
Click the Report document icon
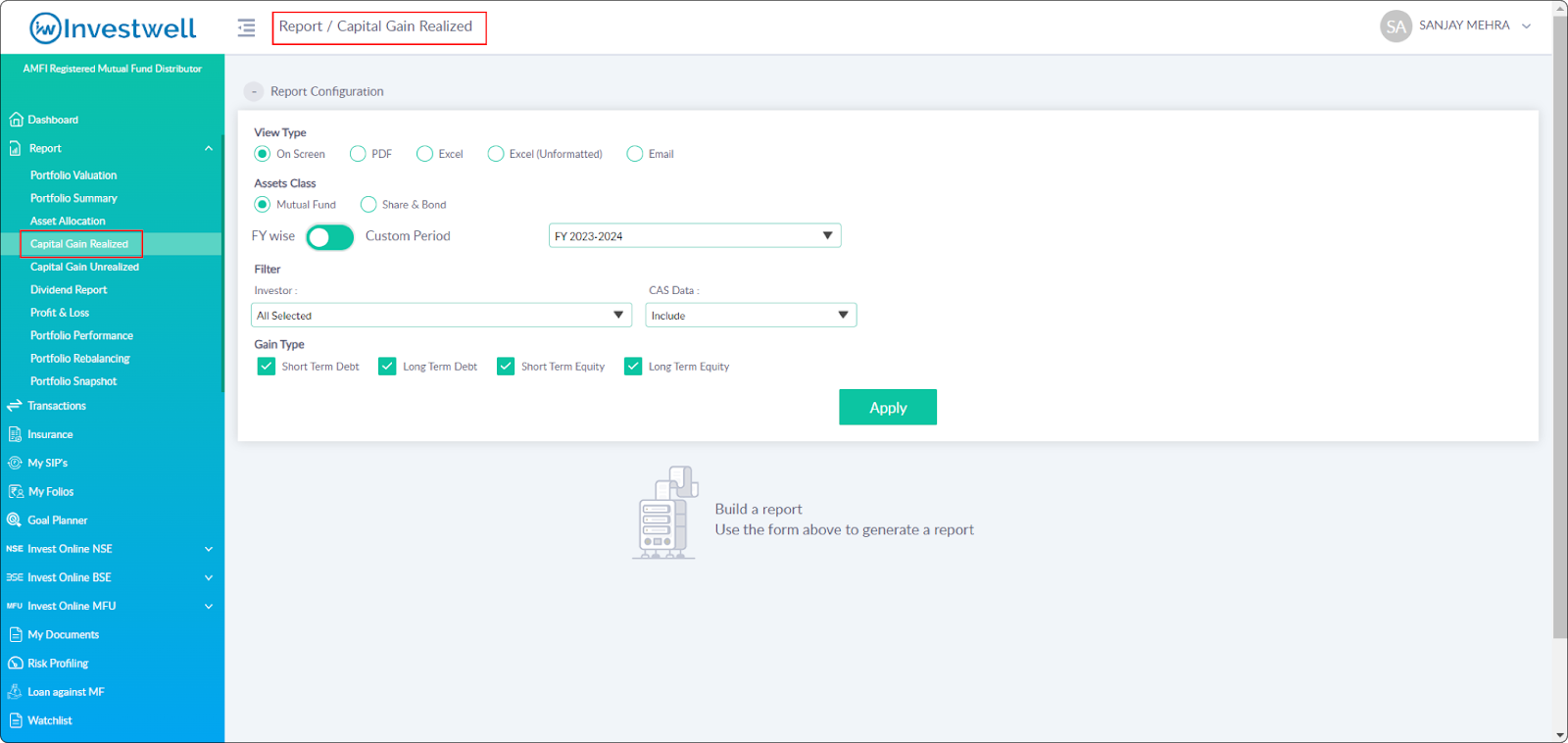(16, 148)
